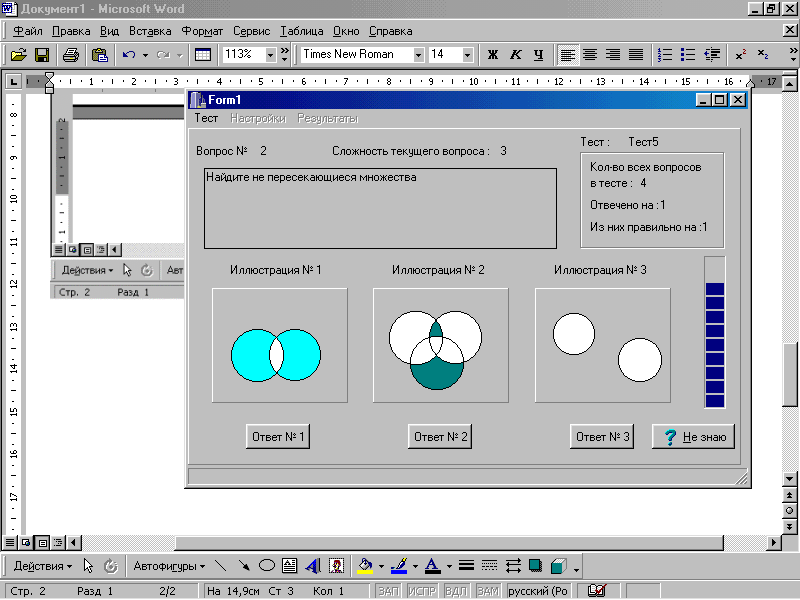Open the Файл menu
The width and height of the screenshot is (800, 600).
[28, 31]
